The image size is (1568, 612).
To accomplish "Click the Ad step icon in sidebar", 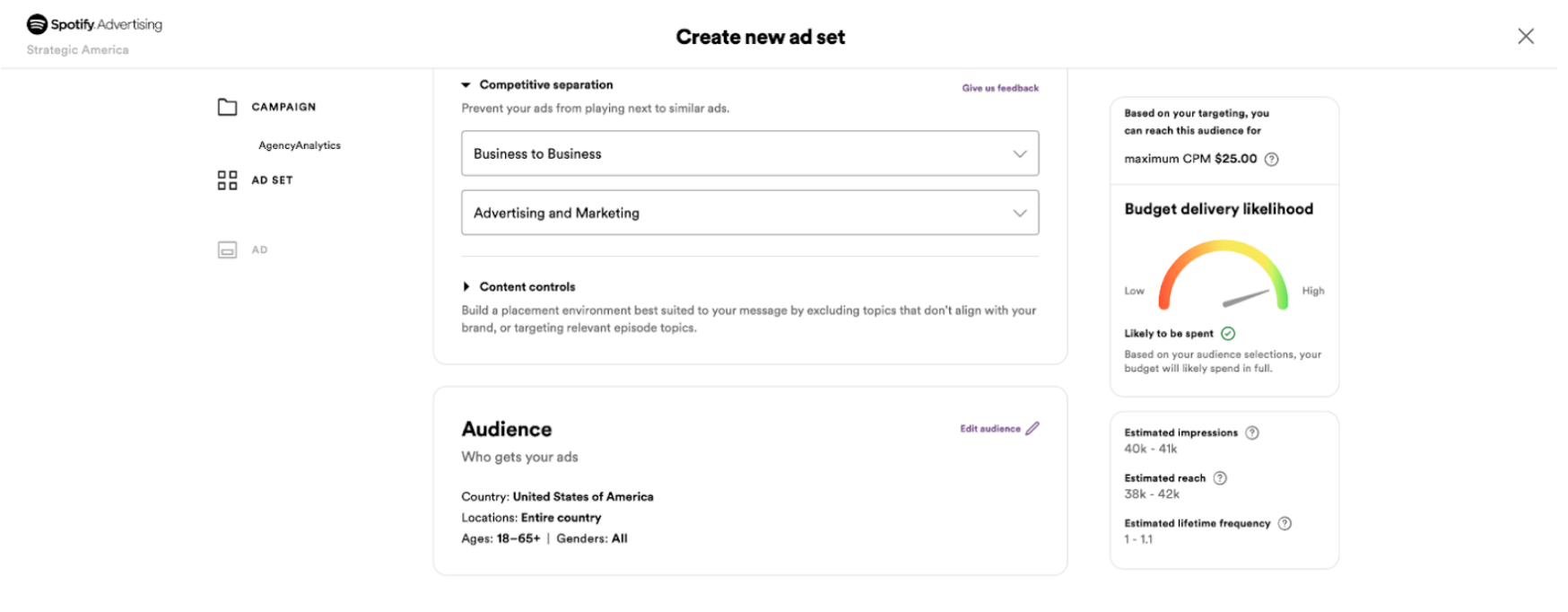I will pos(228,250).
